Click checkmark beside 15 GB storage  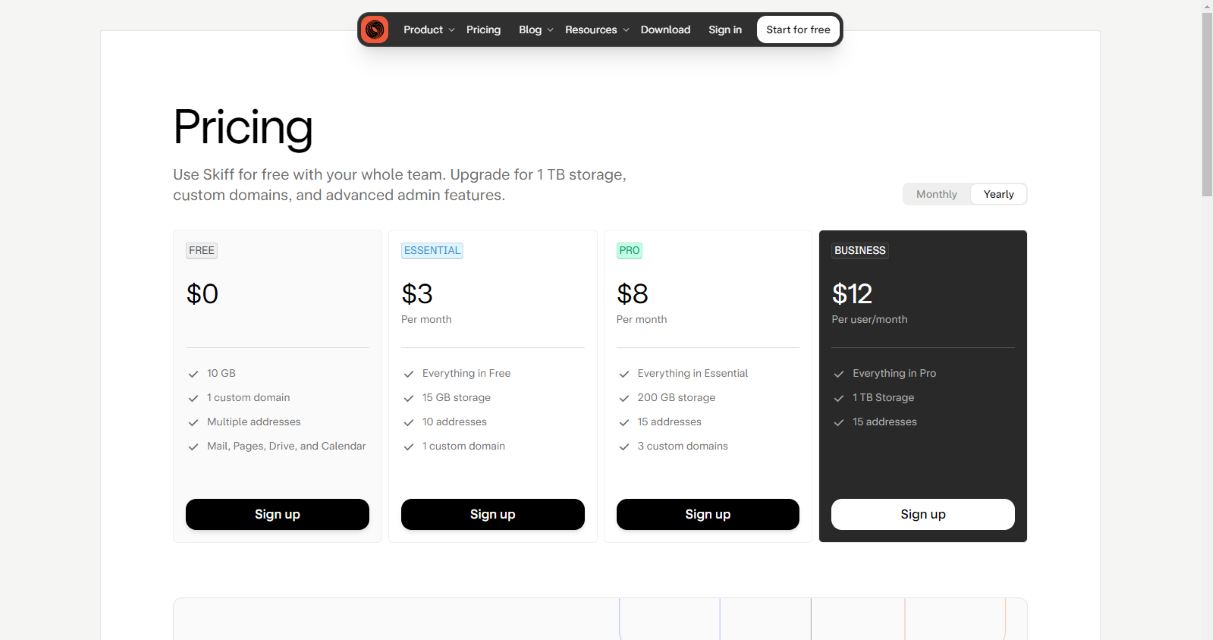[409, 398]
